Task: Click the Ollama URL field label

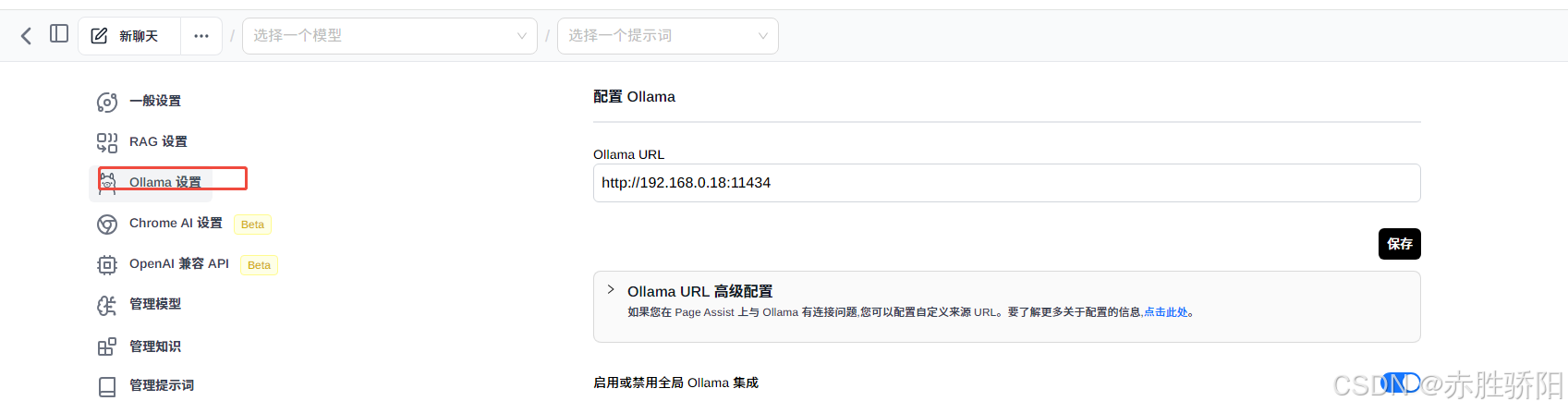Action: point(628,154)
